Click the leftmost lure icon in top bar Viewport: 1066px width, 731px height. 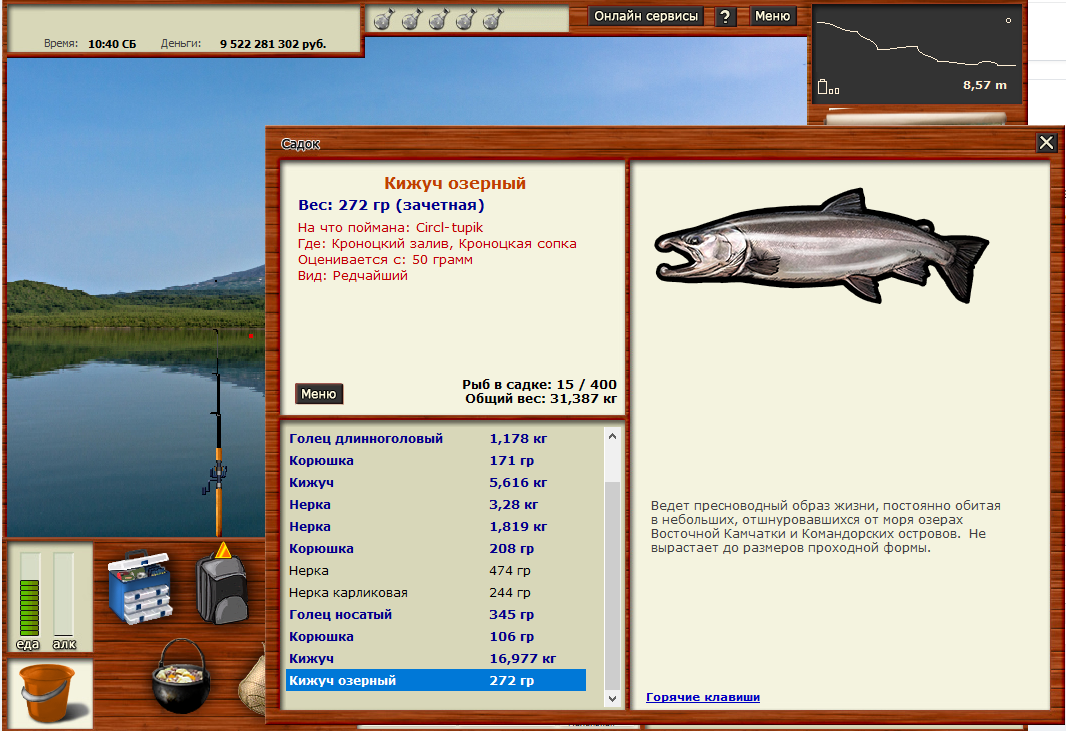tap(383, 19)
